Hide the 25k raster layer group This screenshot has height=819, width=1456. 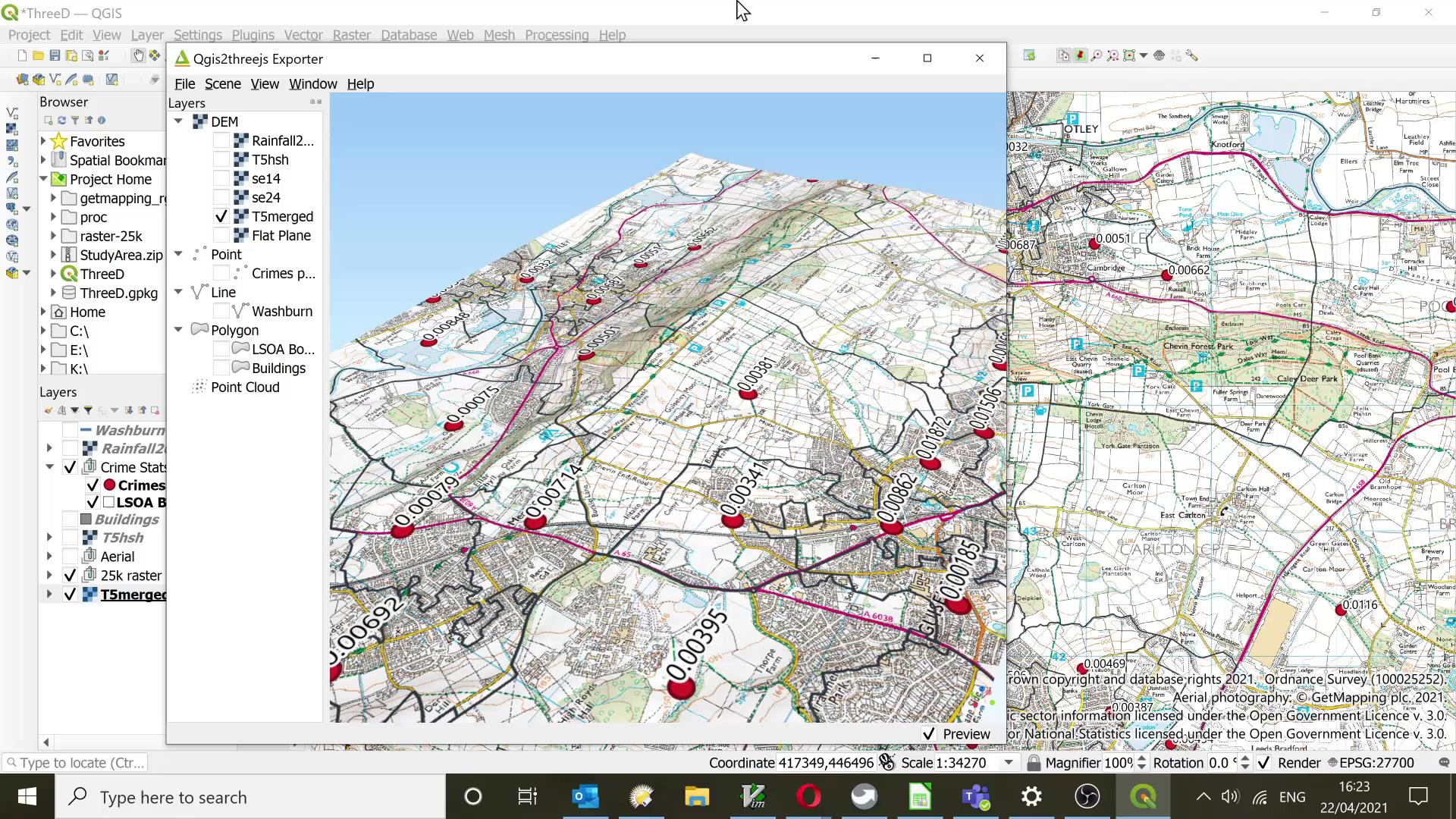70,575
